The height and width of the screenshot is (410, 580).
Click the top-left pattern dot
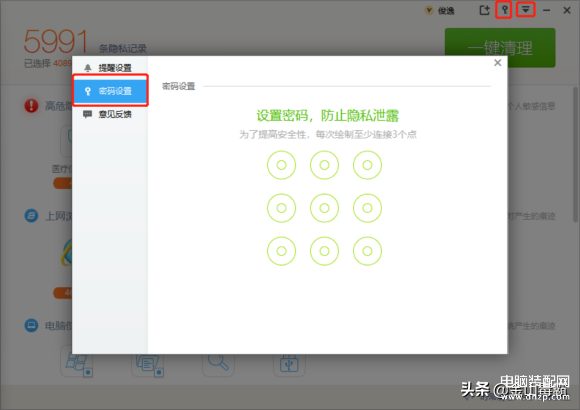click(x=281, y=165)
